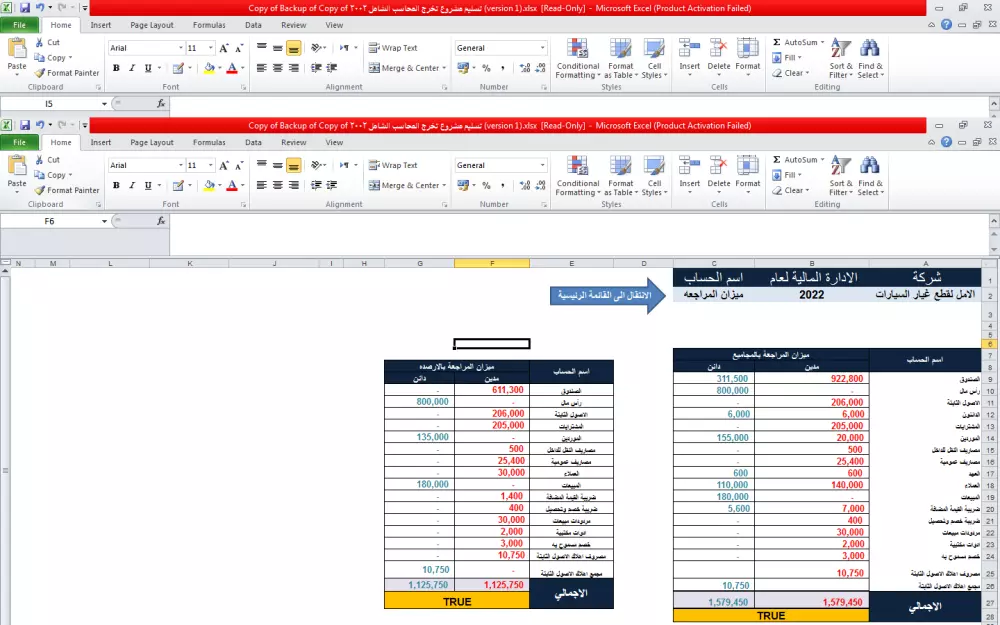Click Orientation icon in F6 Excel window
This screenshot has width=1000, height=625.
(x=315, y=165)
